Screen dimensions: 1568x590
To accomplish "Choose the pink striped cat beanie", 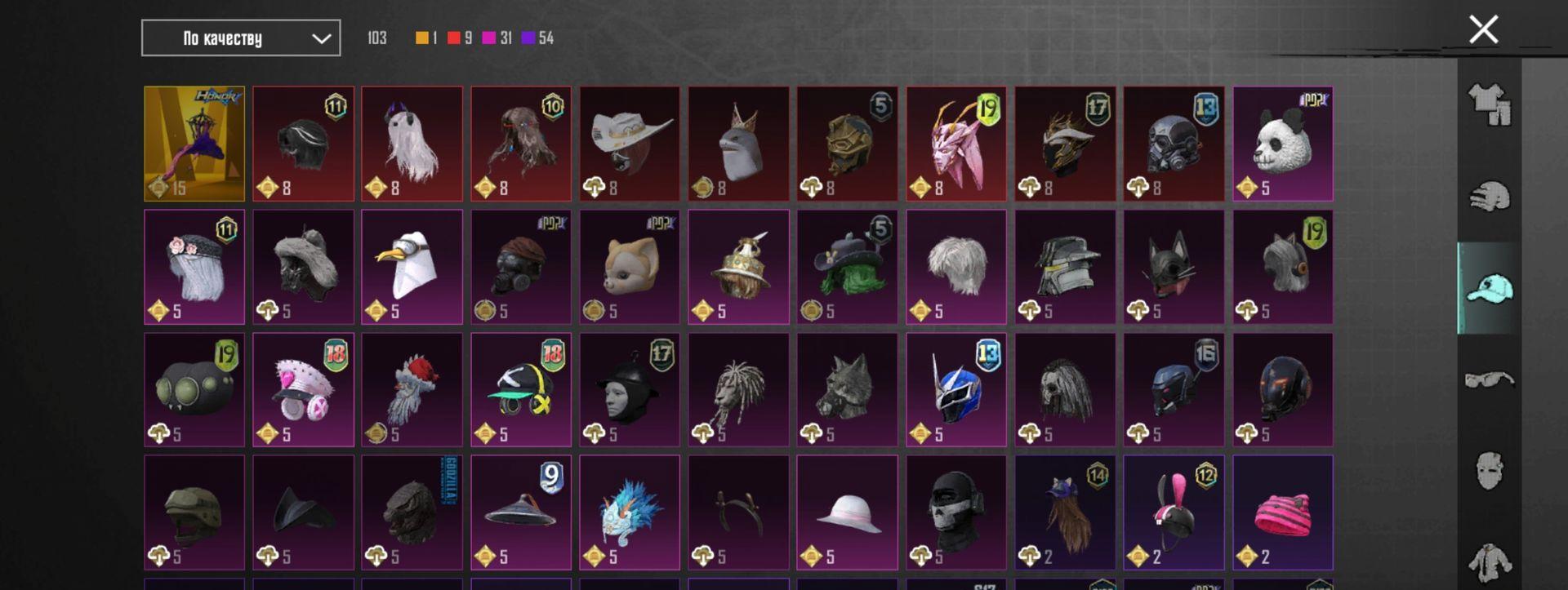I will pos(1283,512).
